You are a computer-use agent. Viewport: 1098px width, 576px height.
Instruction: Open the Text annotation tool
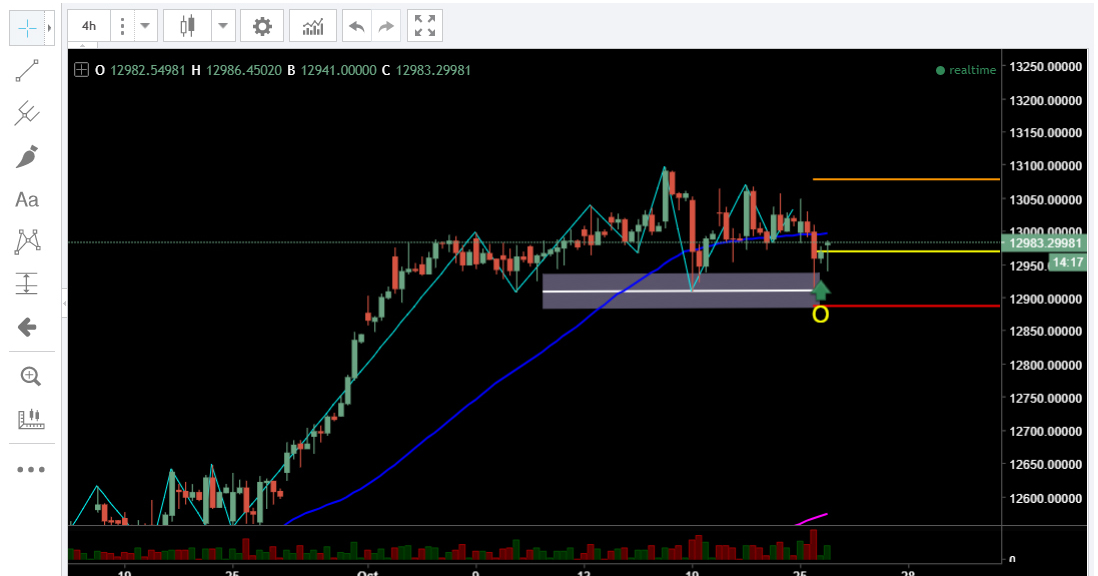pyautogui.click(x=28, y=199)
